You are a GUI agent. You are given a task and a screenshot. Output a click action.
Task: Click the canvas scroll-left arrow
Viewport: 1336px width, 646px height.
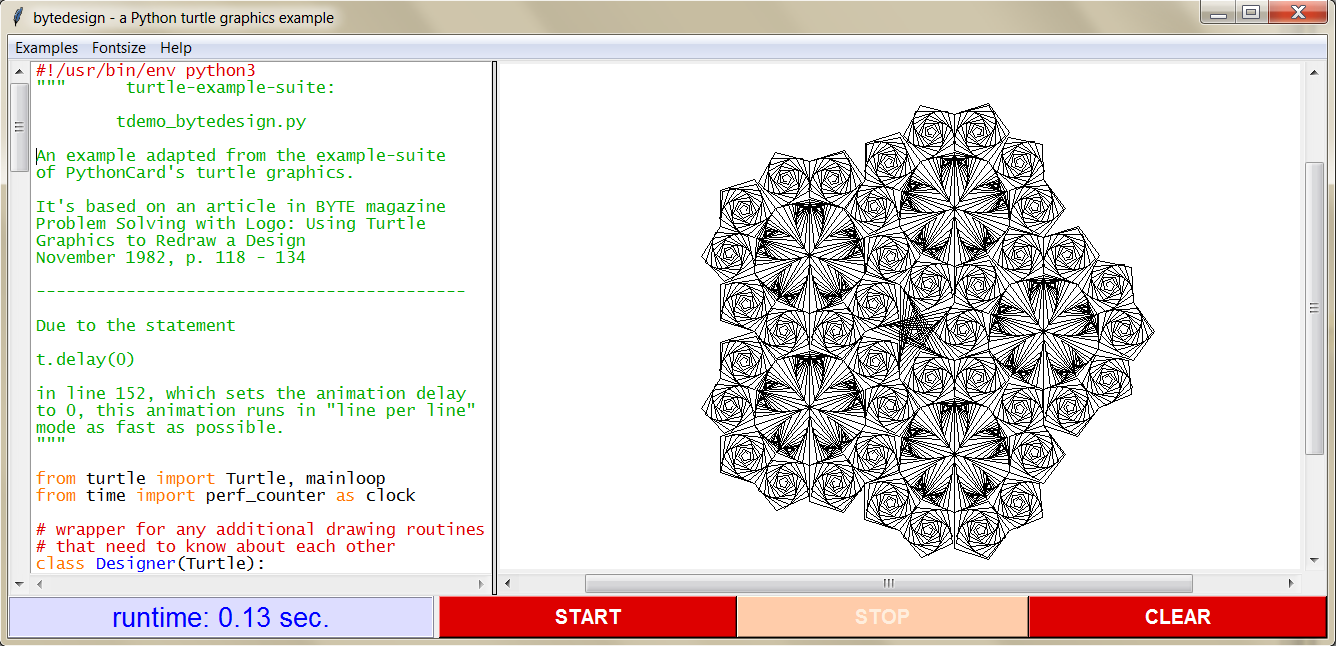pyautogui.click(x=508, y=583)
